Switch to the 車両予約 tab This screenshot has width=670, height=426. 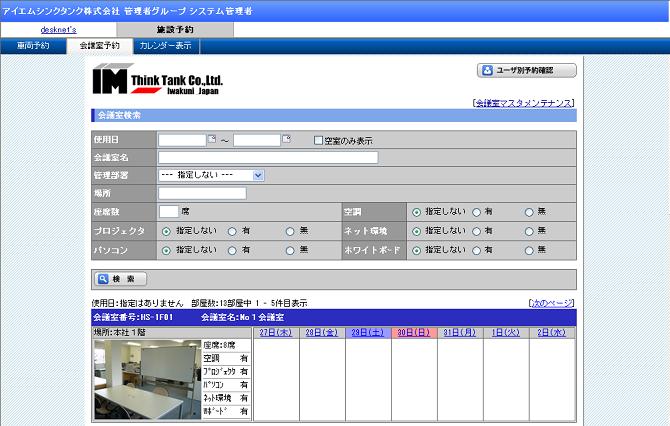[33, 46]
